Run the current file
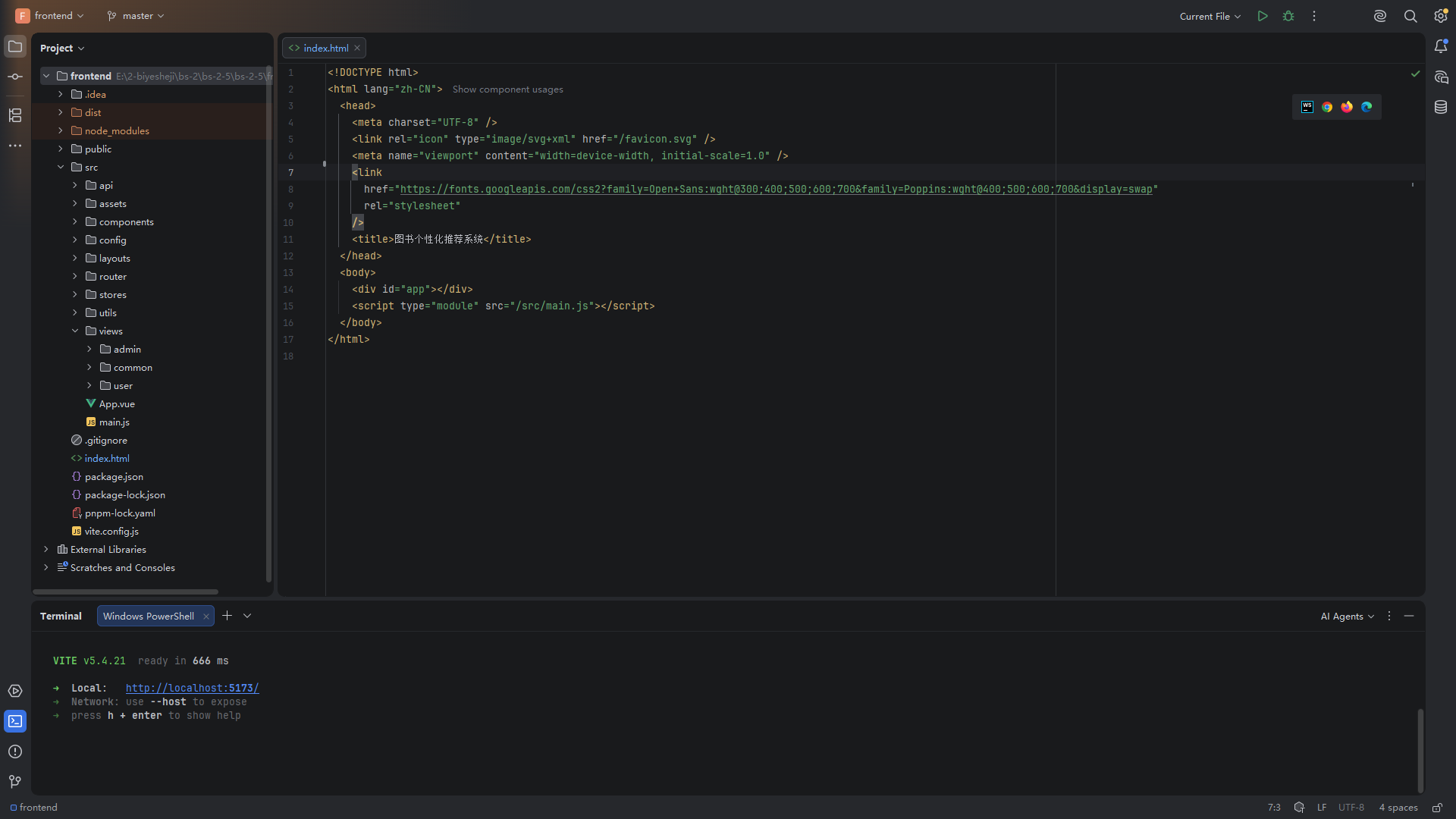Image resolution: width=1456 pixels, height=819 pixels. pos(1263,16)
